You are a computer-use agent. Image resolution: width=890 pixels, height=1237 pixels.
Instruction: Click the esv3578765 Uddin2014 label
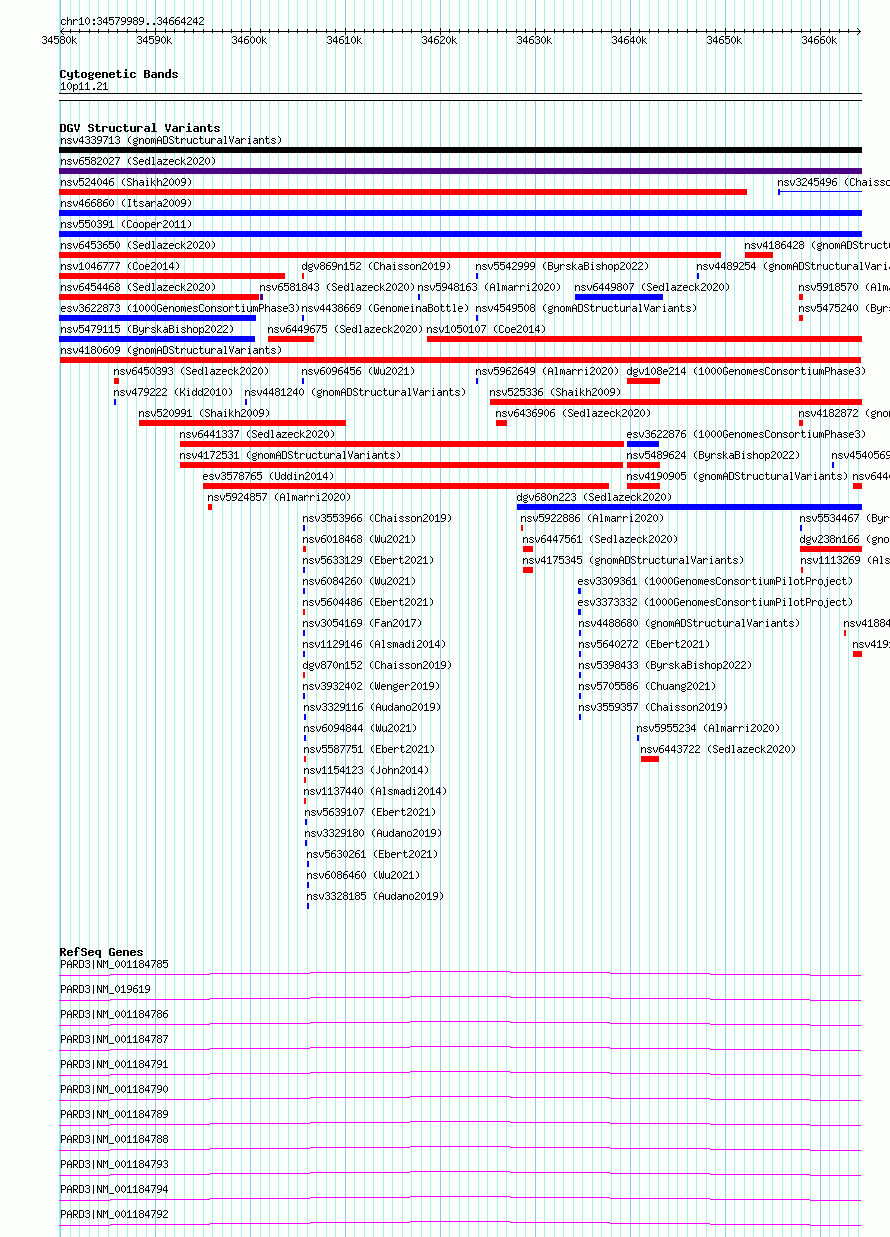point(269,476)
